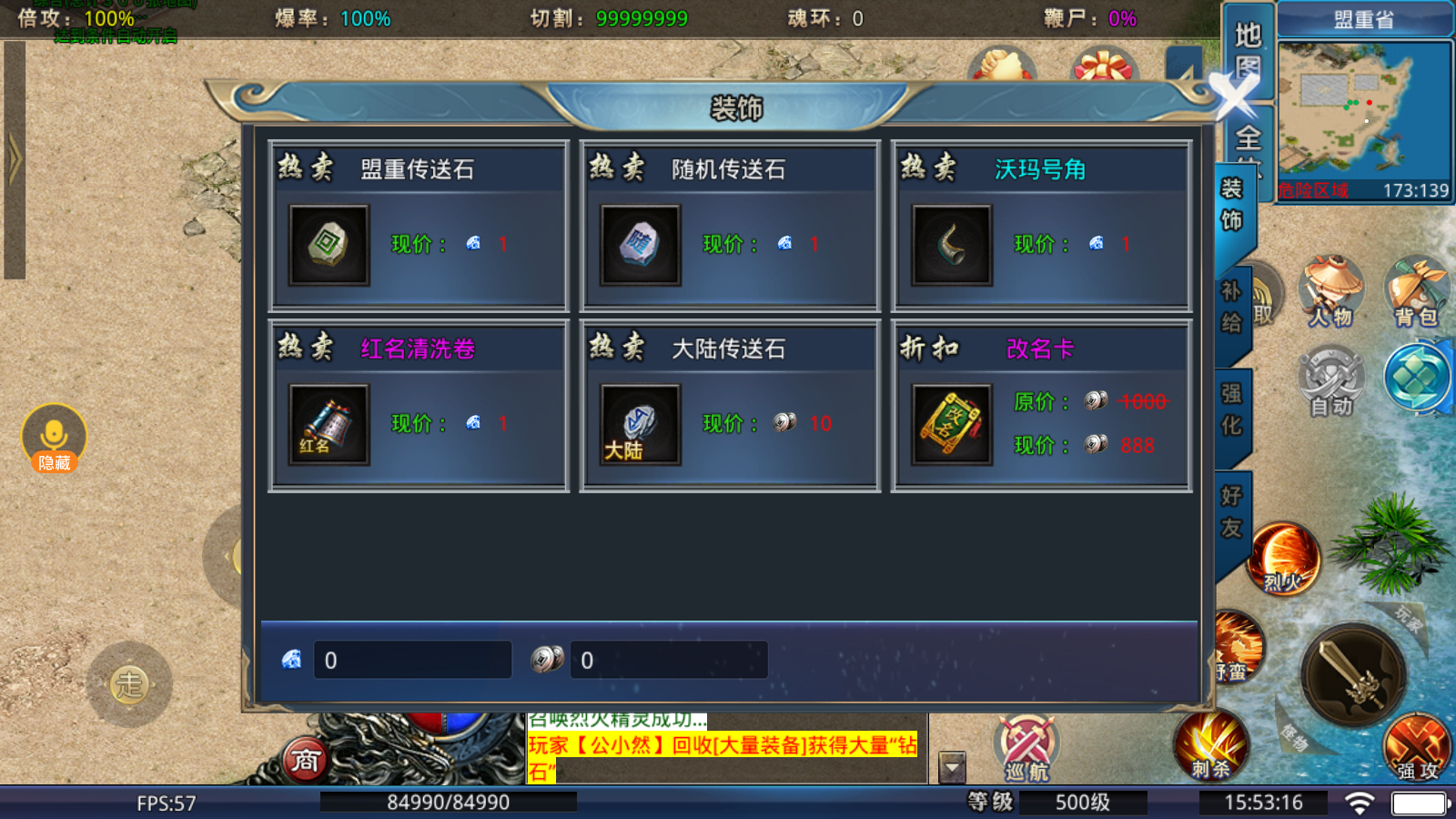
Task: Open the 商 shop button
Action: coord(306,760)
